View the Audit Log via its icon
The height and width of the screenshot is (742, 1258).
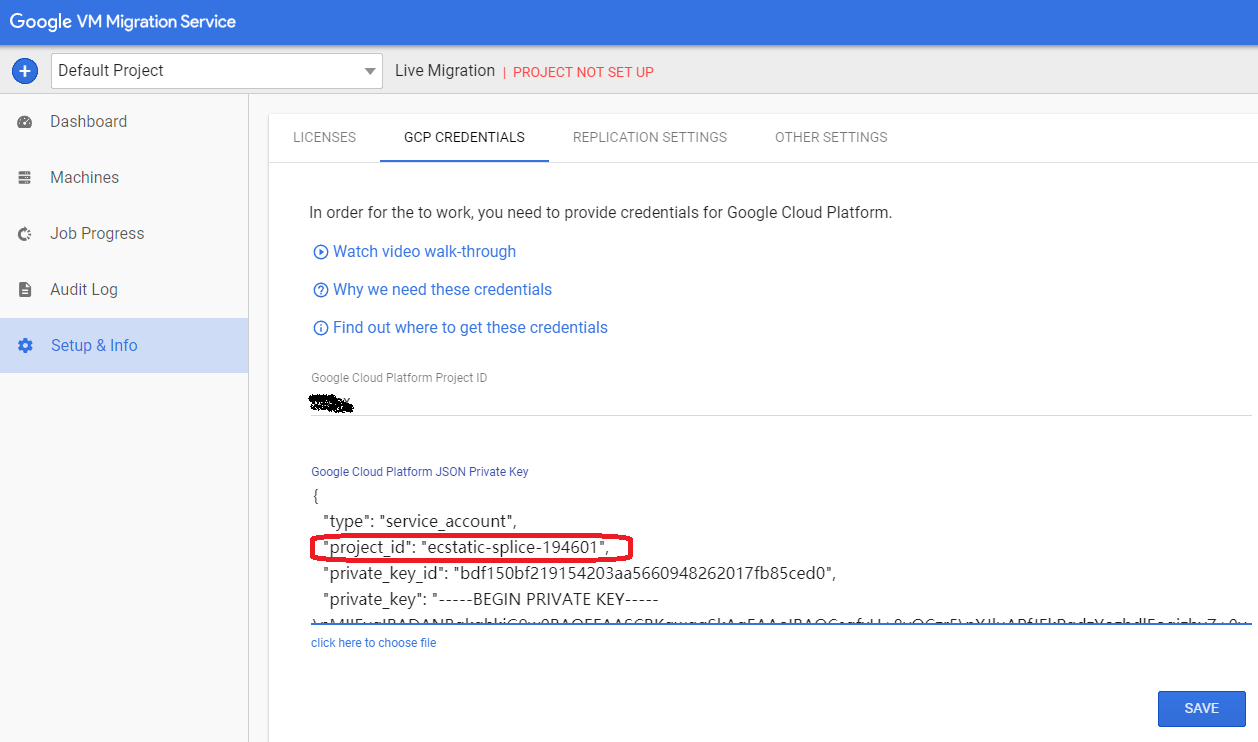point(23,289)
